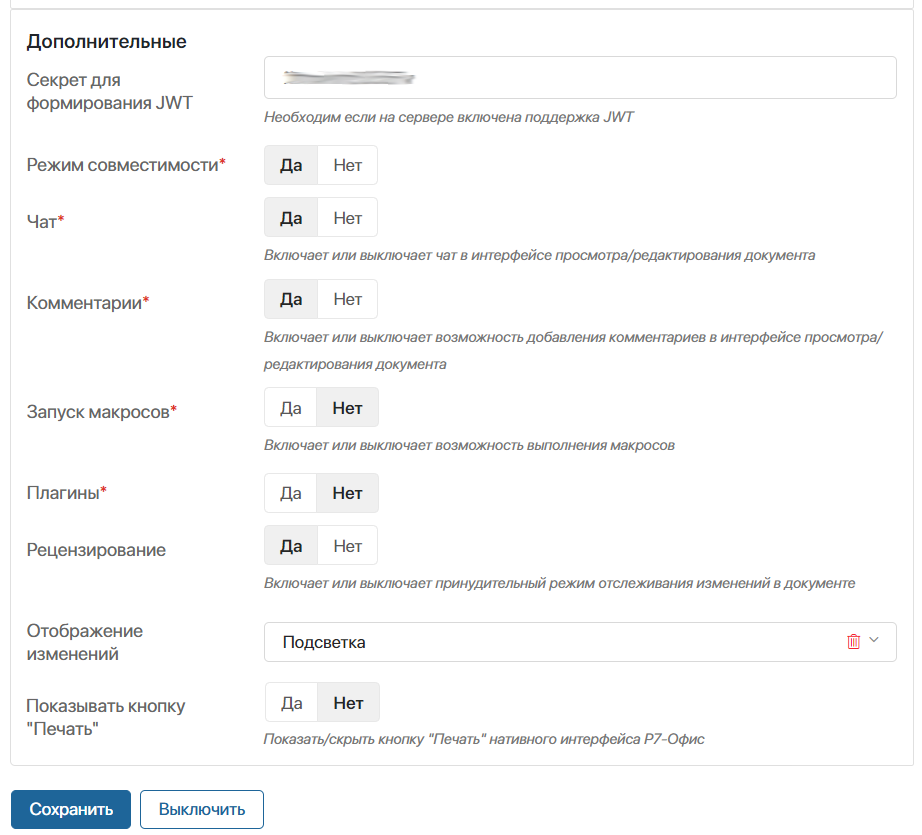Select Да for Комментарии
This screenshot has width=922, height=835.
(x=291, y=299)
